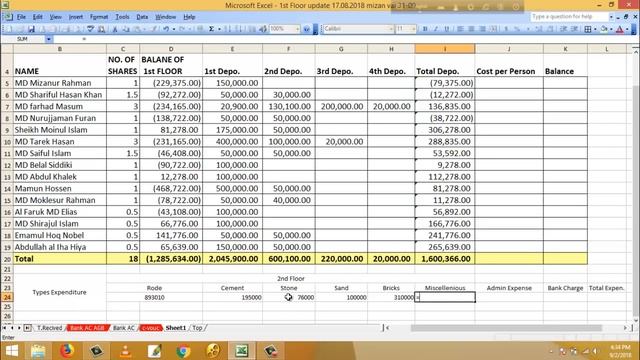This screenshot has width=640, height=360.
Task: Switch to the T.Recived sheet tab
Action: point(49,328)
